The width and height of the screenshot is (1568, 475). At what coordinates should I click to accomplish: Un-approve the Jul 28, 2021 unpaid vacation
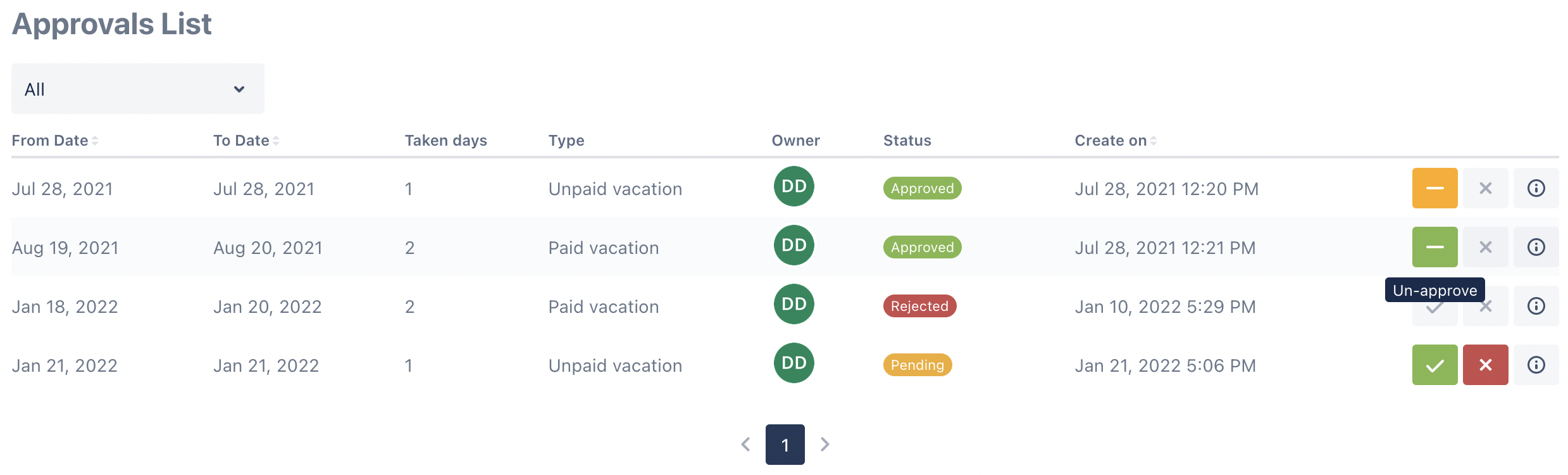[x=1434, y=188]
